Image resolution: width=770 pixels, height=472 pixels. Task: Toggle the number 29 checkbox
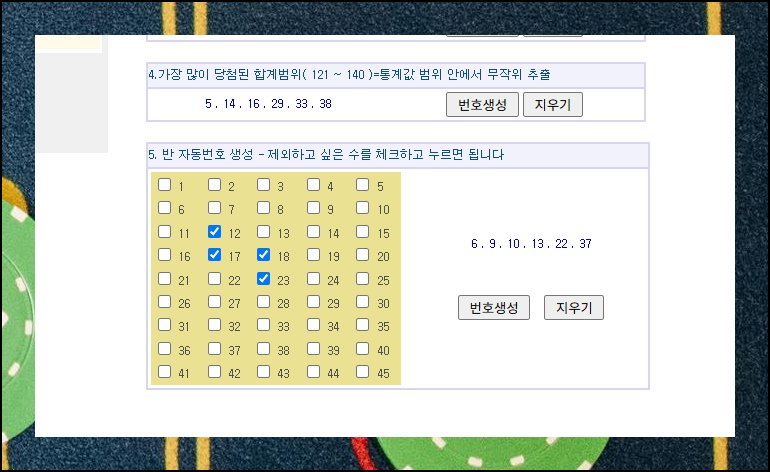[313, 302]
